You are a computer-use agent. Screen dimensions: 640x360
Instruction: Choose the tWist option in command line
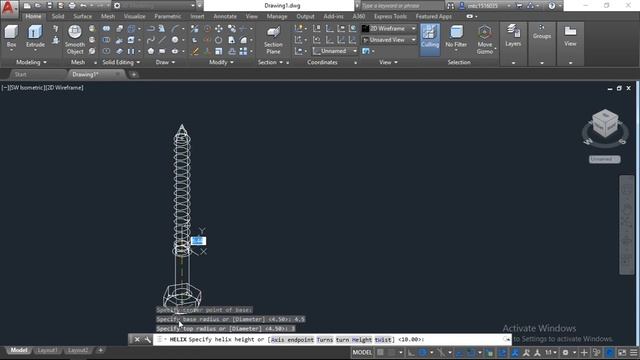(x=383, y=340)
